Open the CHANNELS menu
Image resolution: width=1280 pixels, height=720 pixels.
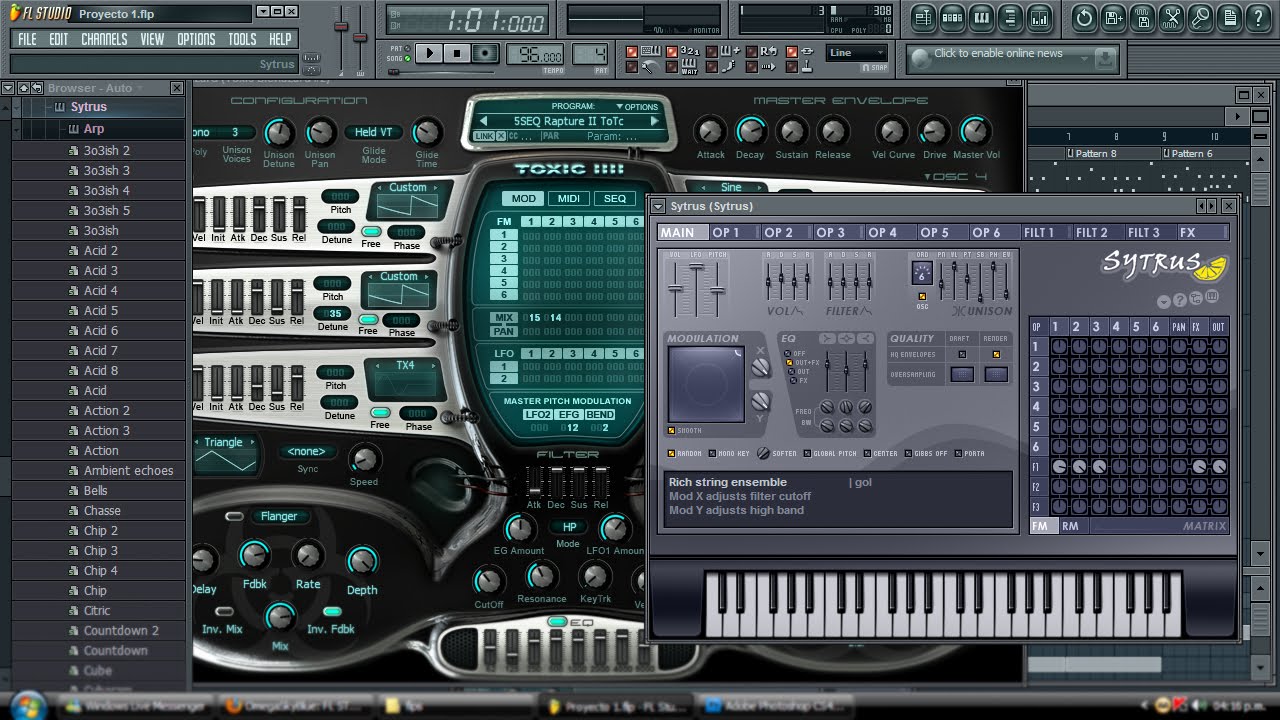pyautogui.click(x=104, y=39)
